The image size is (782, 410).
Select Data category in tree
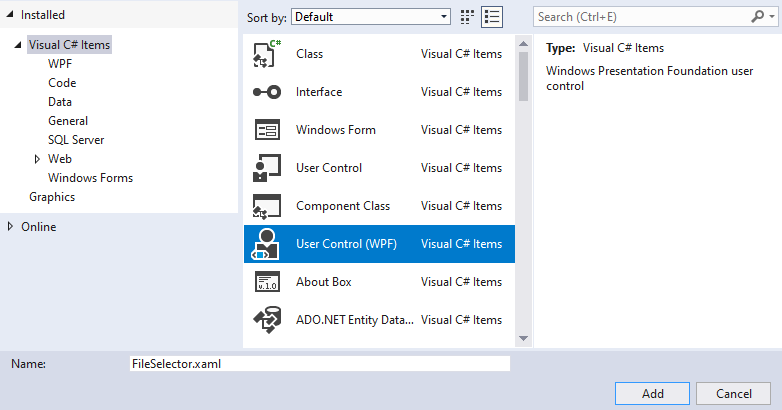point(60,102)
